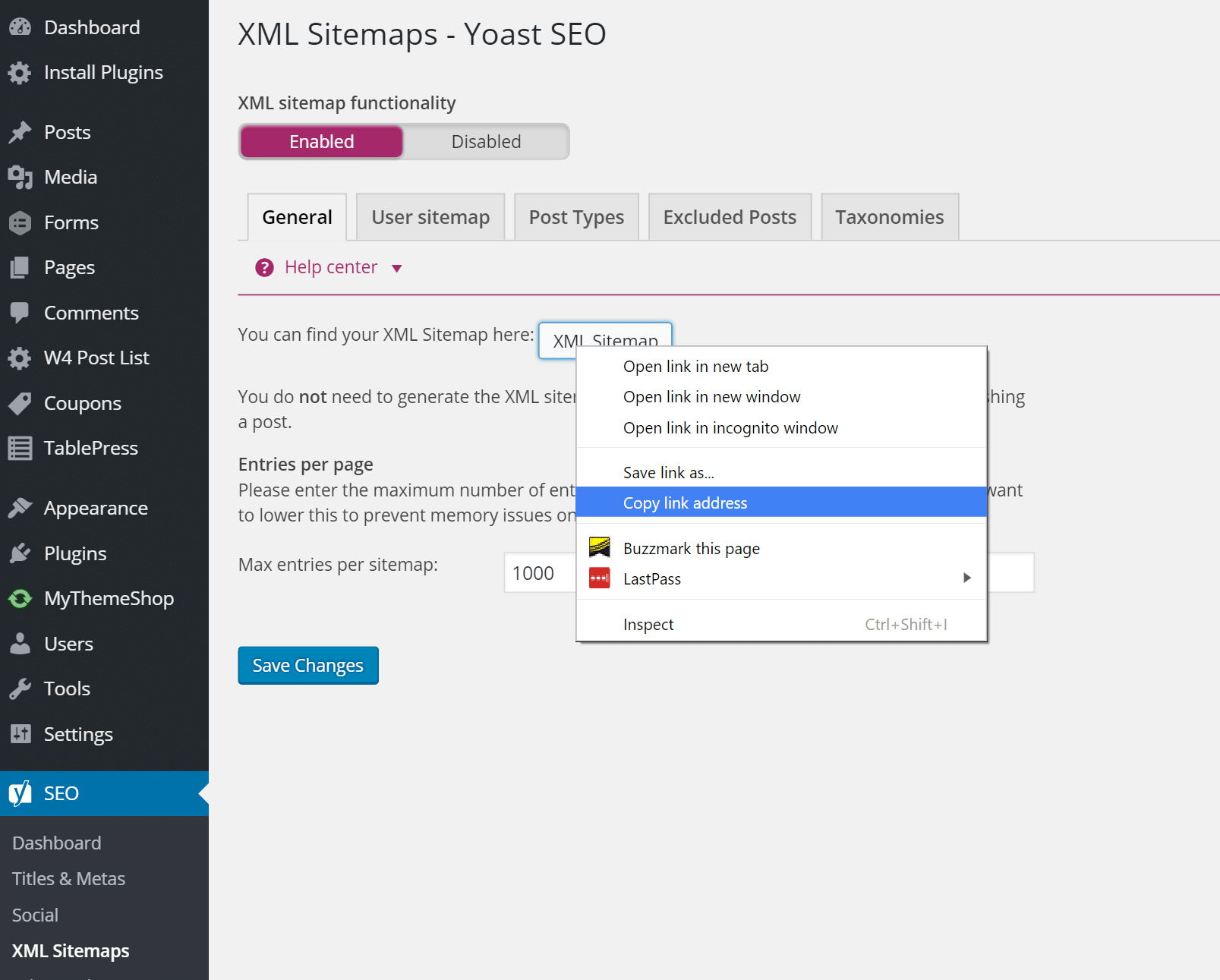This screenshot has height=980, width=1220.
Task: Click the Appearance paintbrush icon
Action: coord(20,508)
